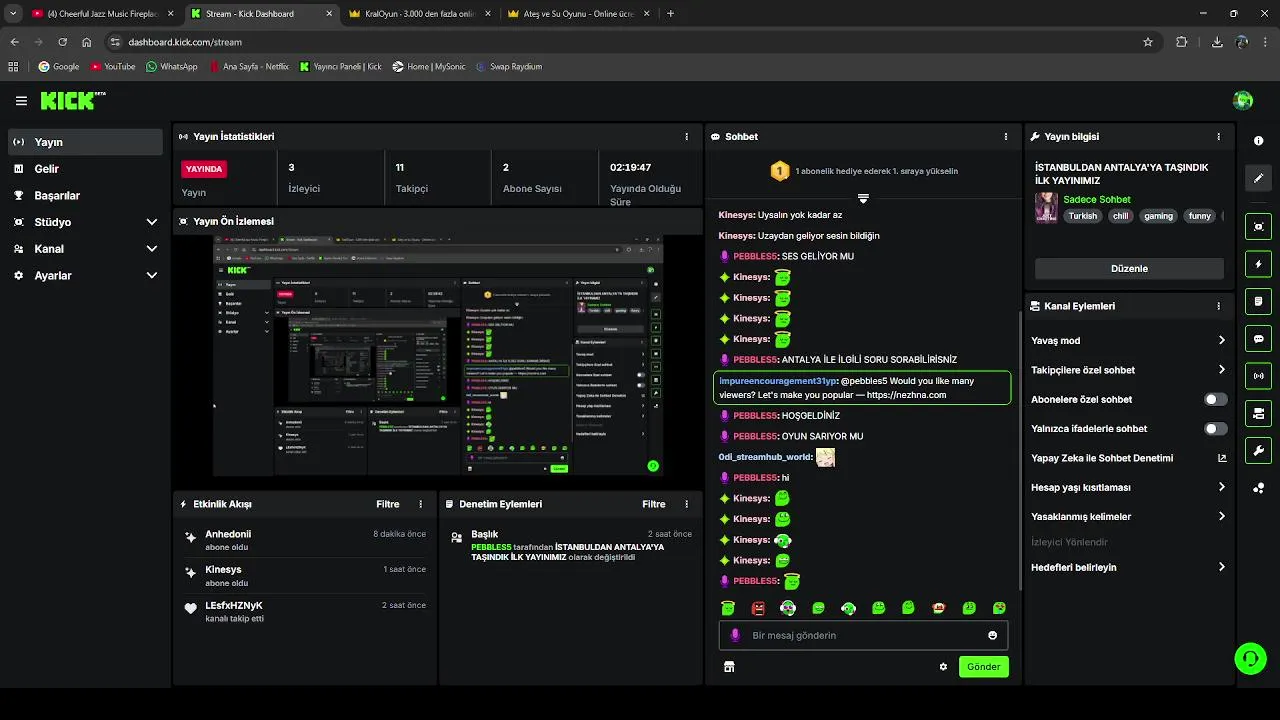Open Yapay Zeka ile Sohbet Denetimi link
Screen dimensions: 1280x720
[x=1129, y=458]
